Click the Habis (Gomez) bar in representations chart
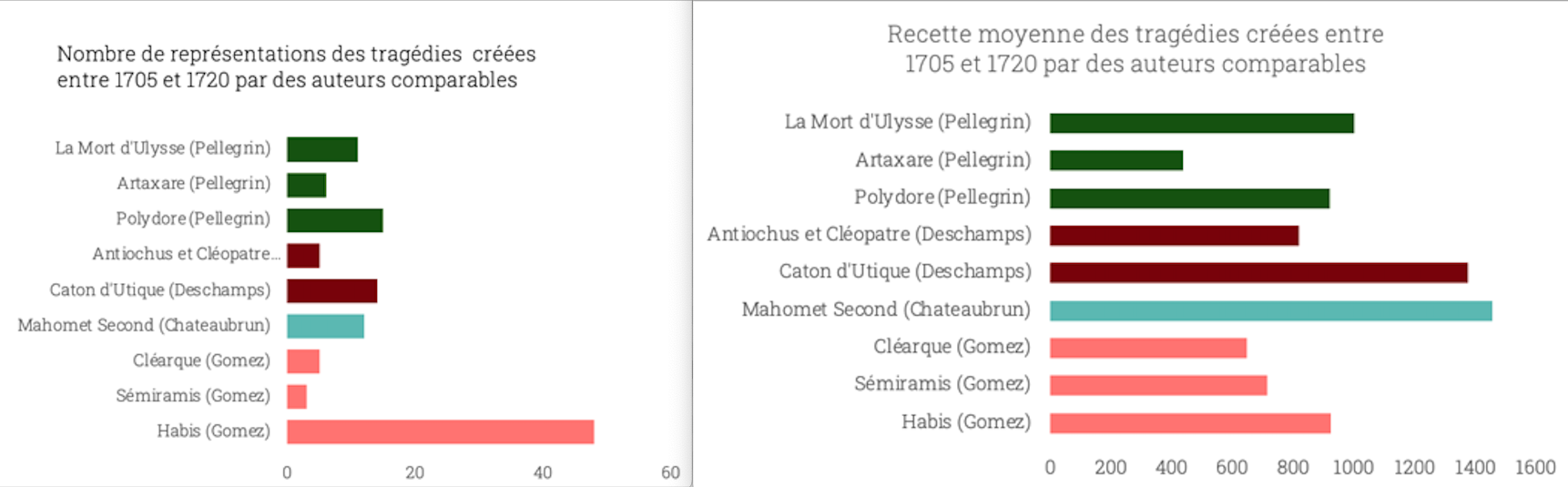This screenshot has width=1568, height=487. pyautogui.click(x=440, y=431)
